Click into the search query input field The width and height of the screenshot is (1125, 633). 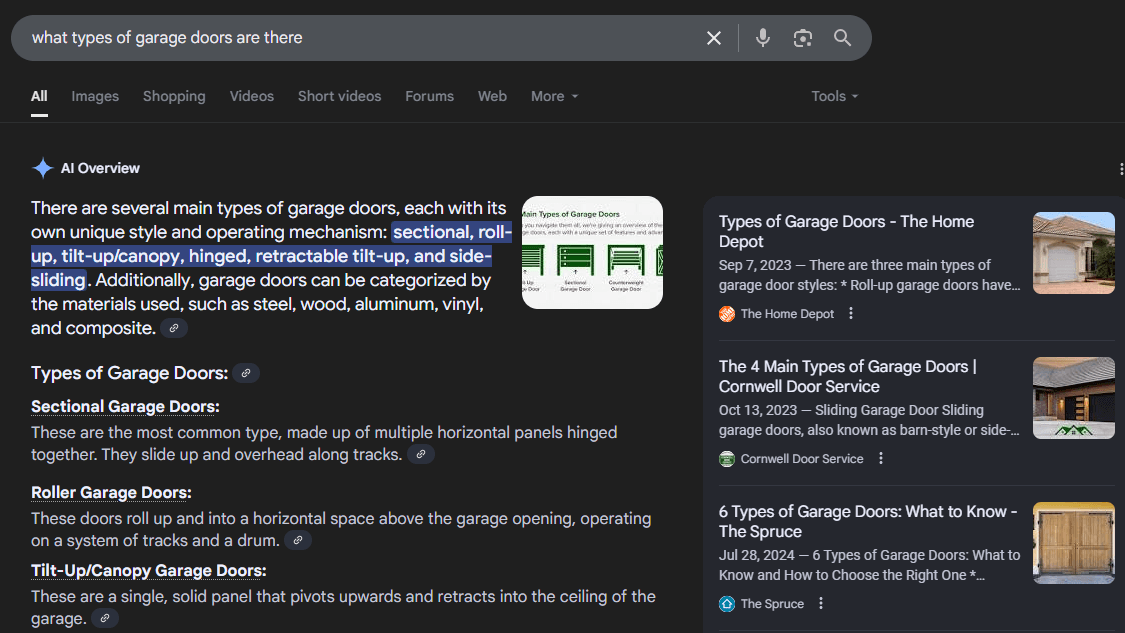(x=350, y=38)
